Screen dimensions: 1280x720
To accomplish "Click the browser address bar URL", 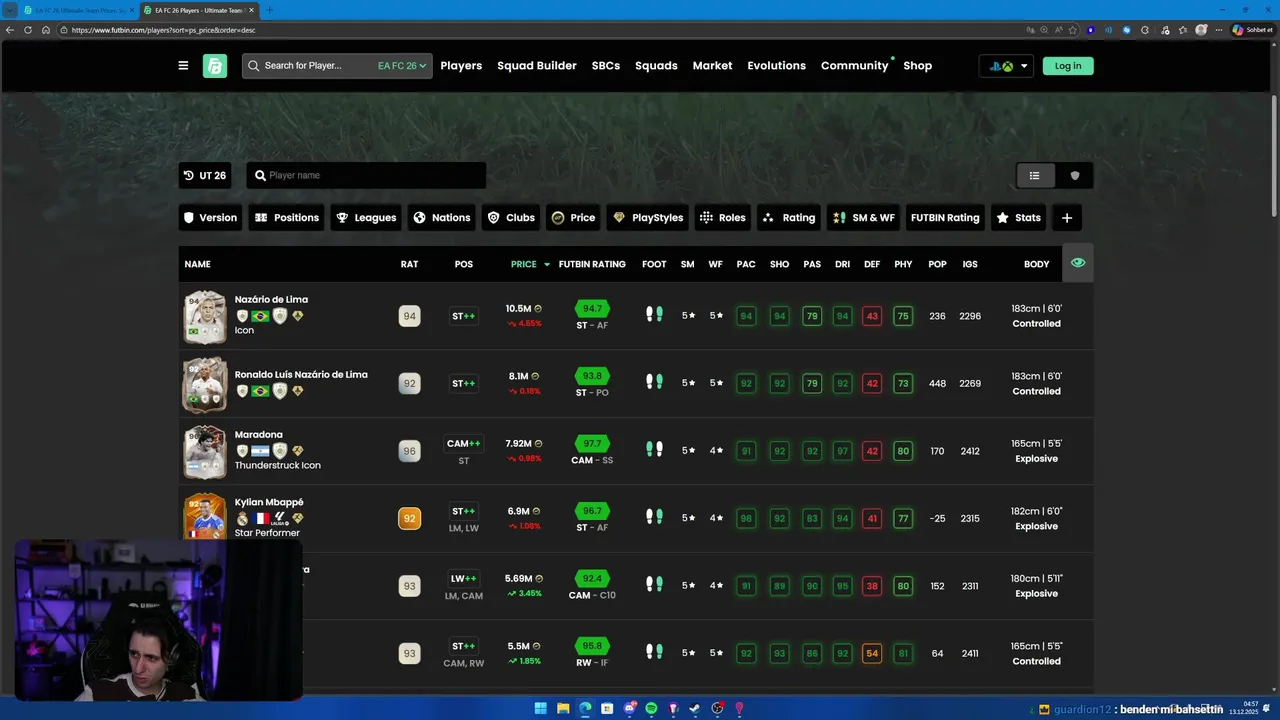I will pyautogui.click(x=164, y=30).
